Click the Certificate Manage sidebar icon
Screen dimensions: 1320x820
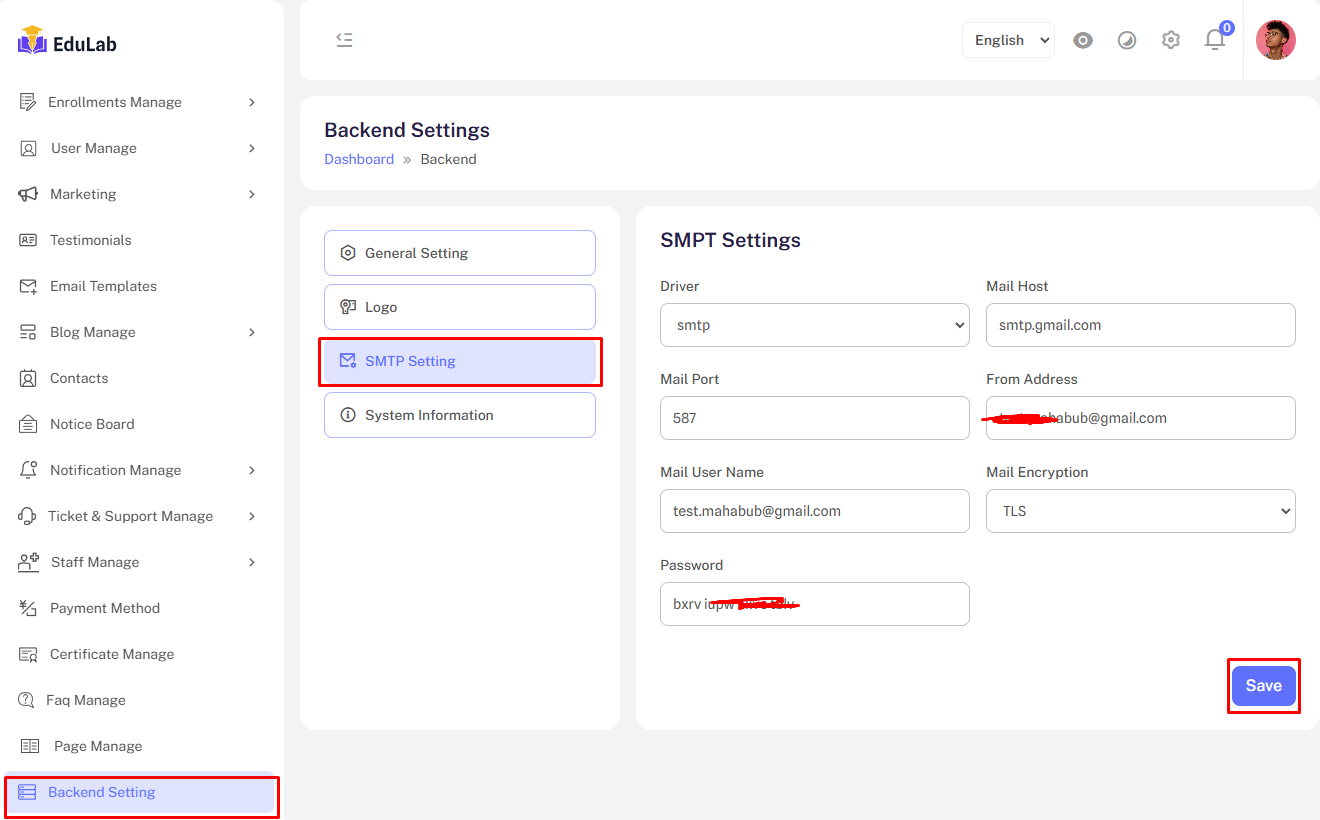pyautogui.click(x=29, y=654)
